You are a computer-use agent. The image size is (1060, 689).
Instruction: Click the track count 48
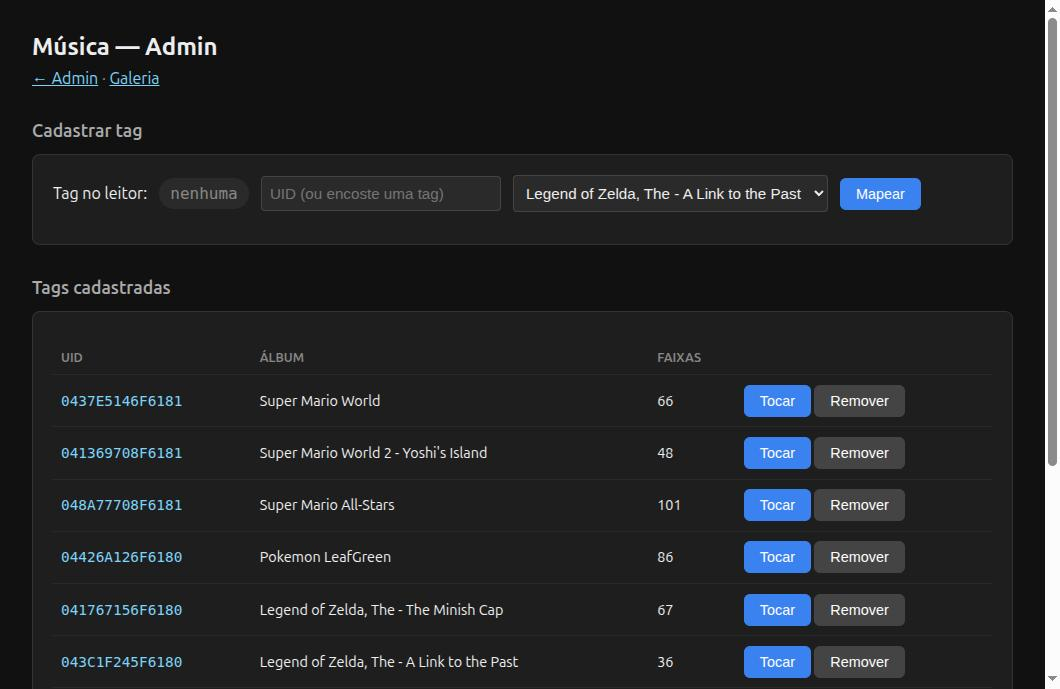[x=665, y=453]
